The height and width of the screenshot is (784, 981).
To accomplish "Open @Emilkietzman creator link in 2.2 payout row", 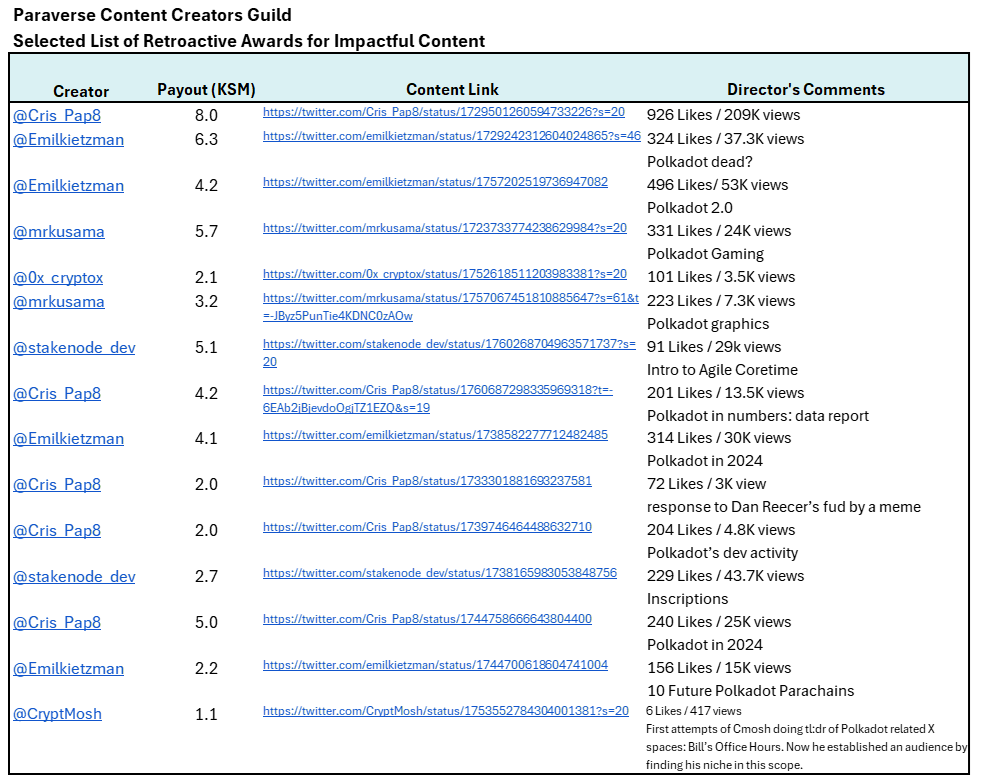I will pos(69,669).
